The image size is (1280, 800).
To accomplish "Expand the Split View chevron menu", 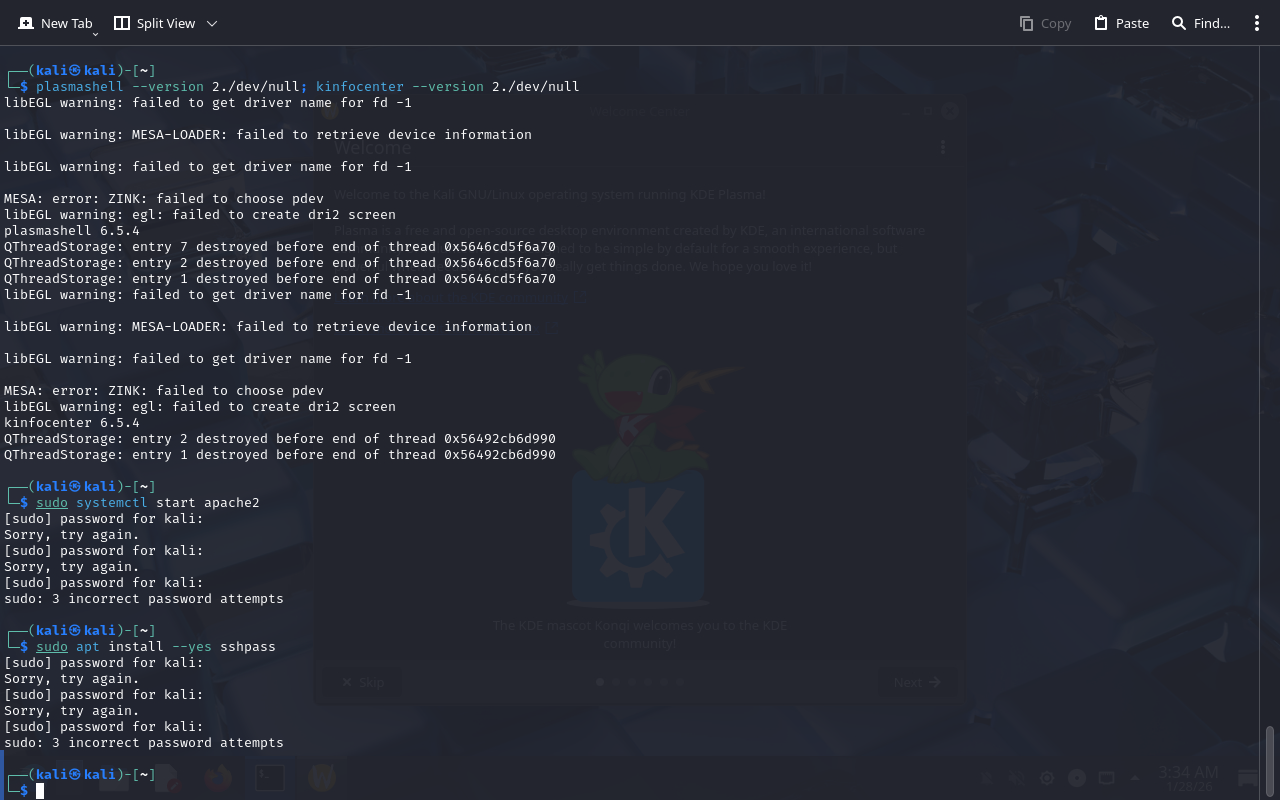I will coord(212,23).
